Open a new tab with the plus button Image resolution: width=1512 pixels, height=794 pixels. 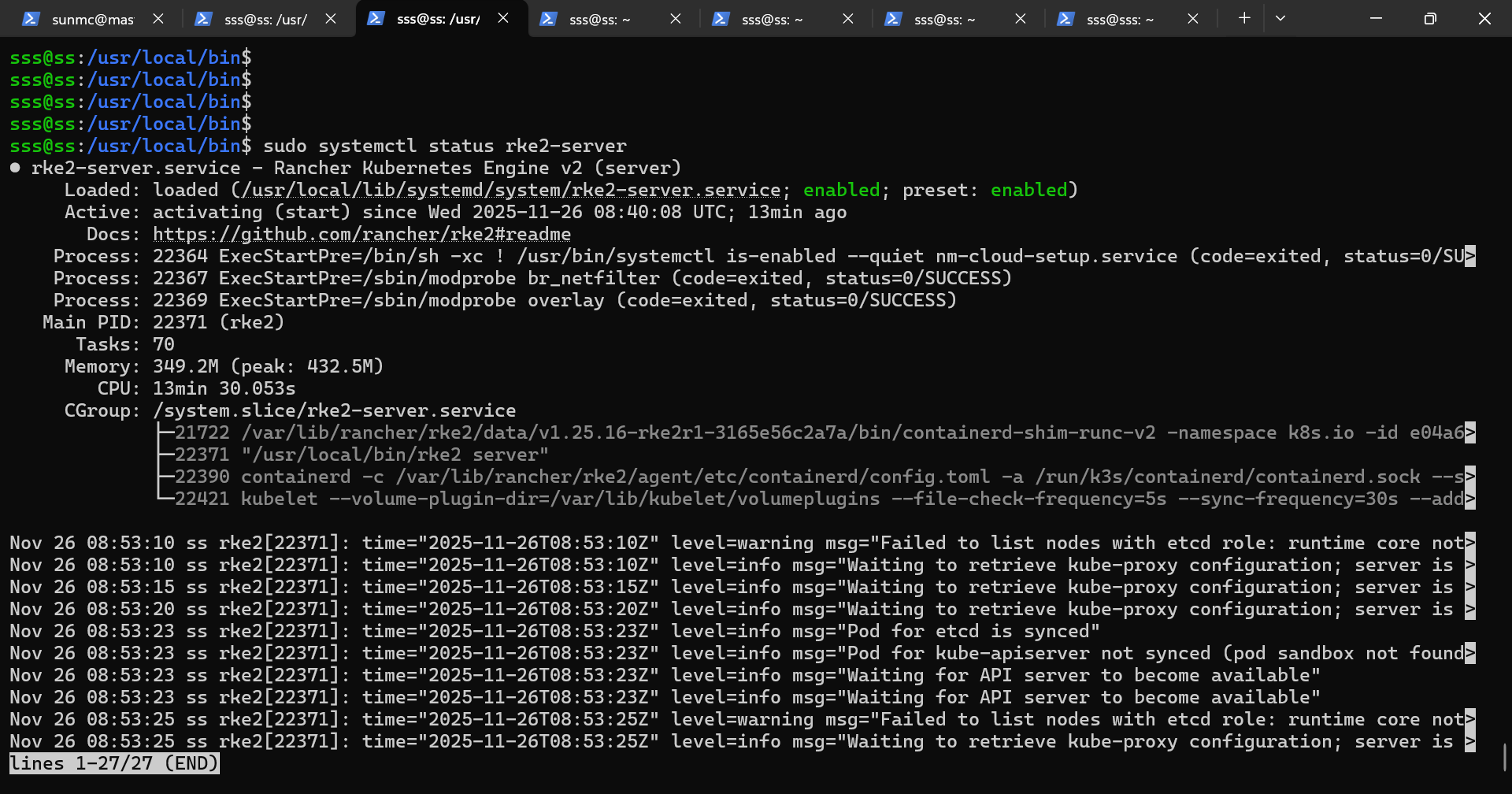click(x=1244, y=18)
